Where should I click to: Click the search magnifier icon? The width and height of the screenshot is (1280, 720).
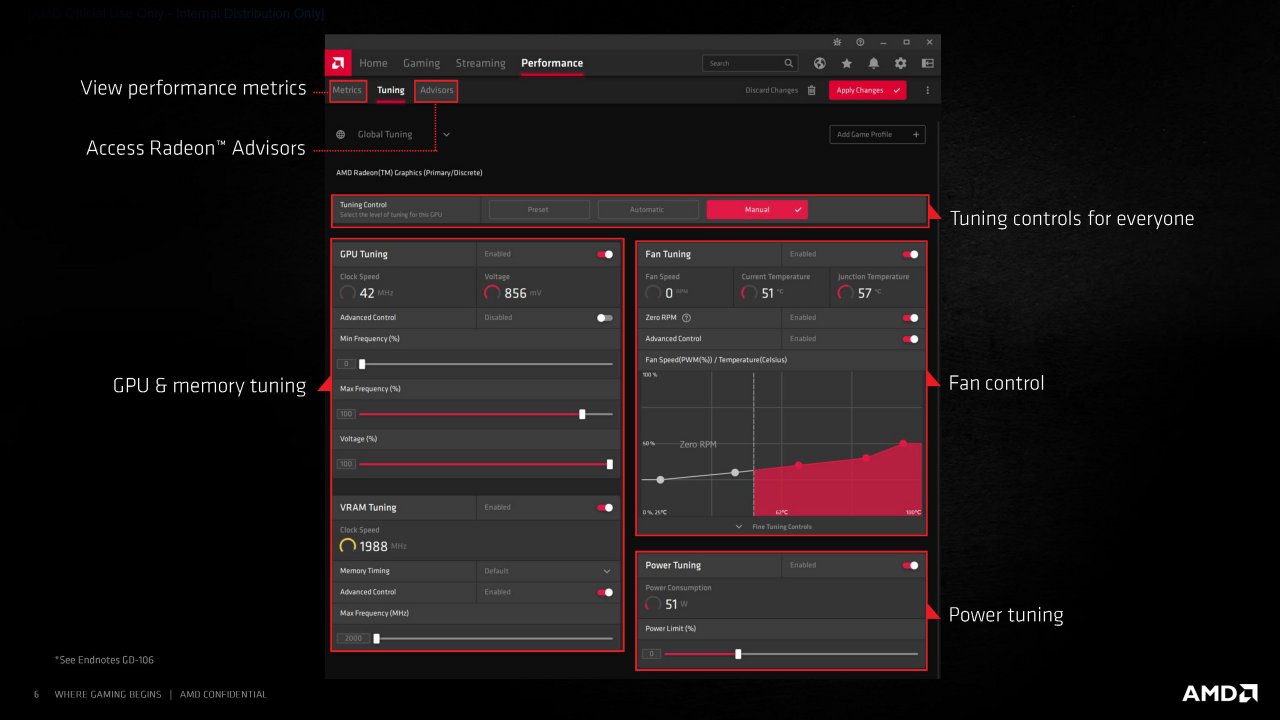(788, 63)
